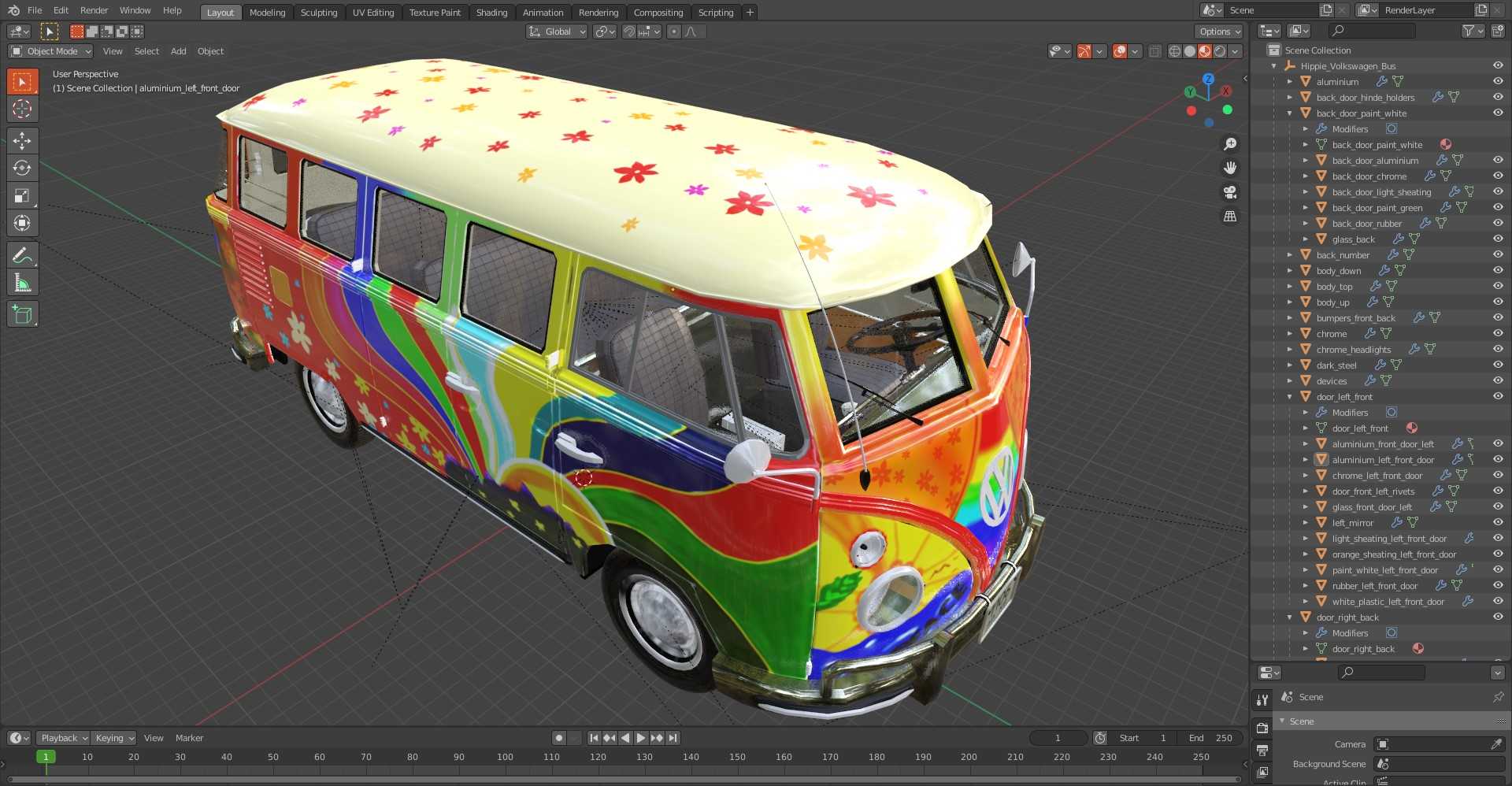Open the shading options dropdown arrow
The width and height of the screenshot is (1512, 786).
tap(1236, 51)
